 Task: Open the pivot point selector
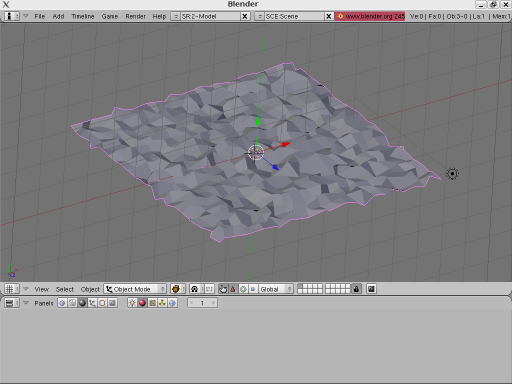tap(197, 289)
